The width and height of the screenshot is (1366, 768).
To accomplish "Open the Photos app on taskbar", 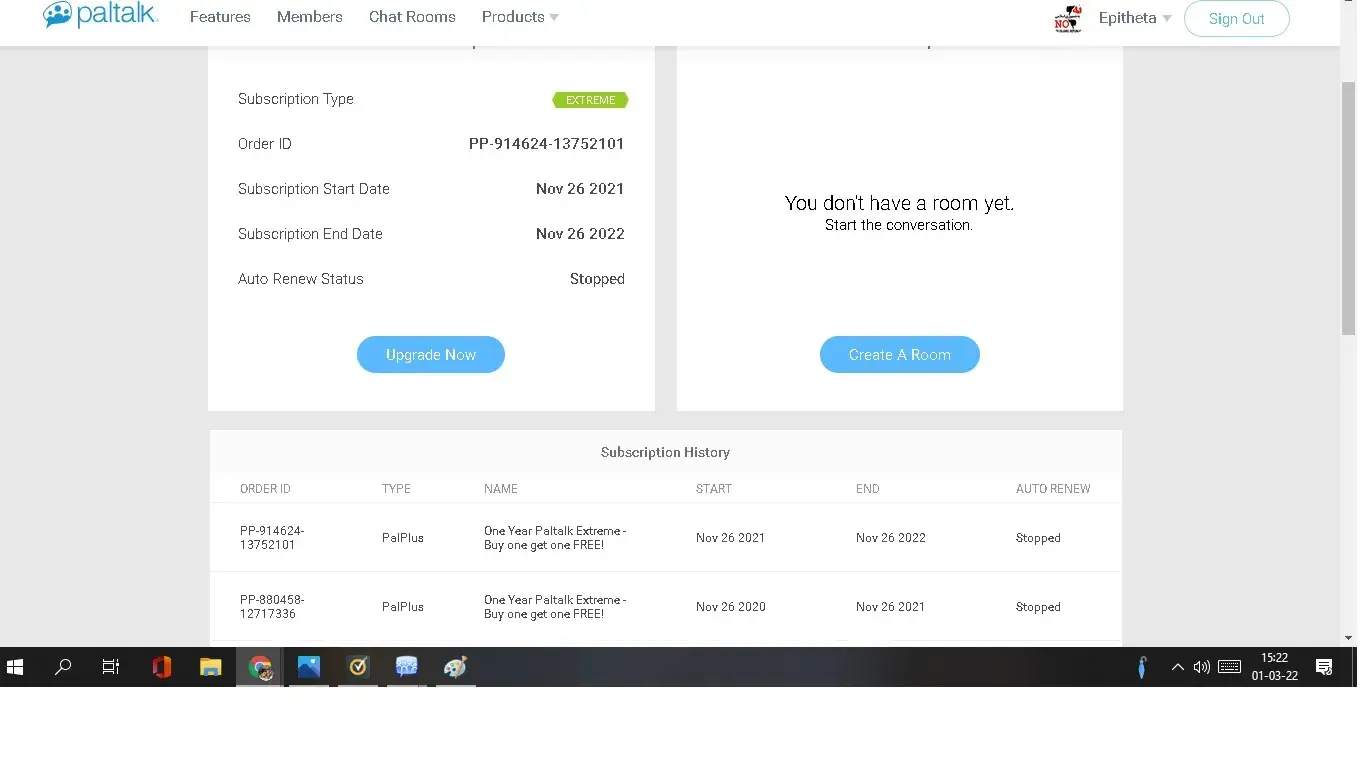I will pos(309,667).
